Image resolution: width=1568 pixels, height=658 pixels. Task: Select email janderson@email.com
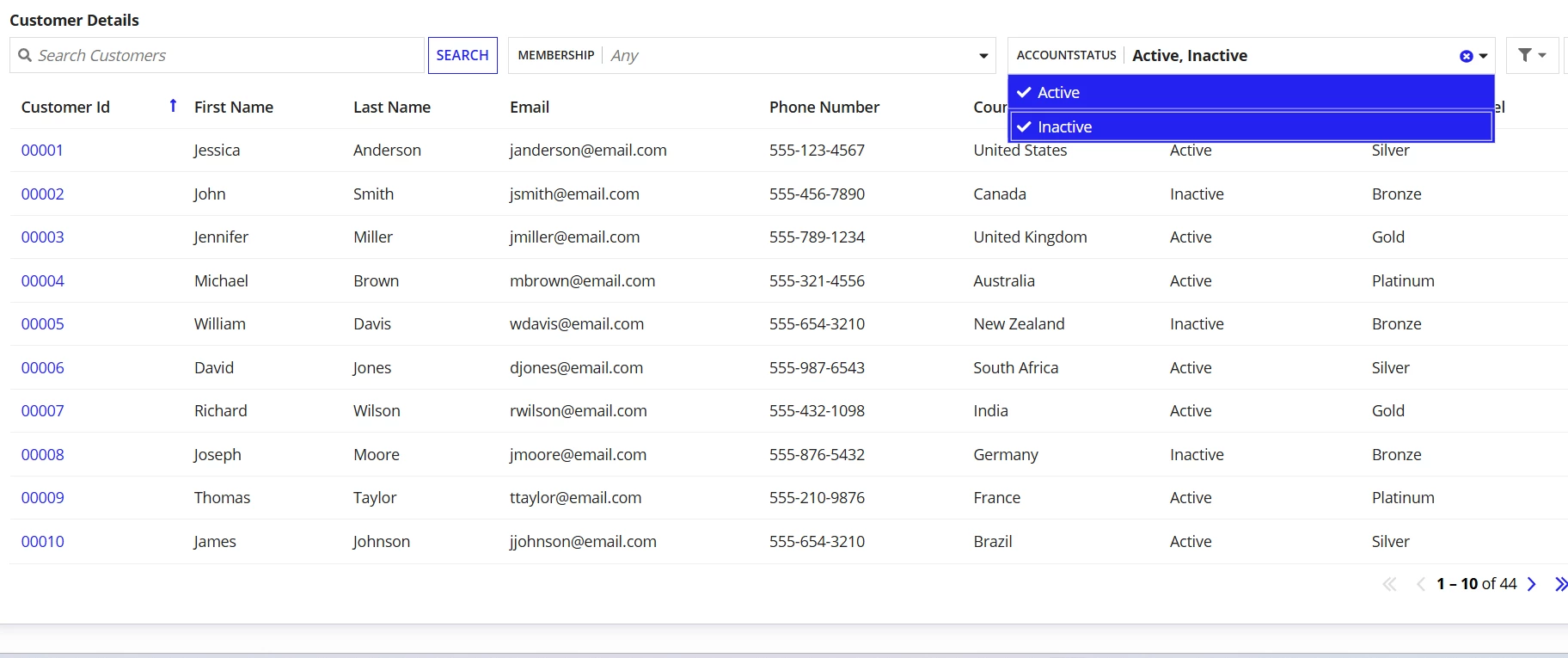588,150
